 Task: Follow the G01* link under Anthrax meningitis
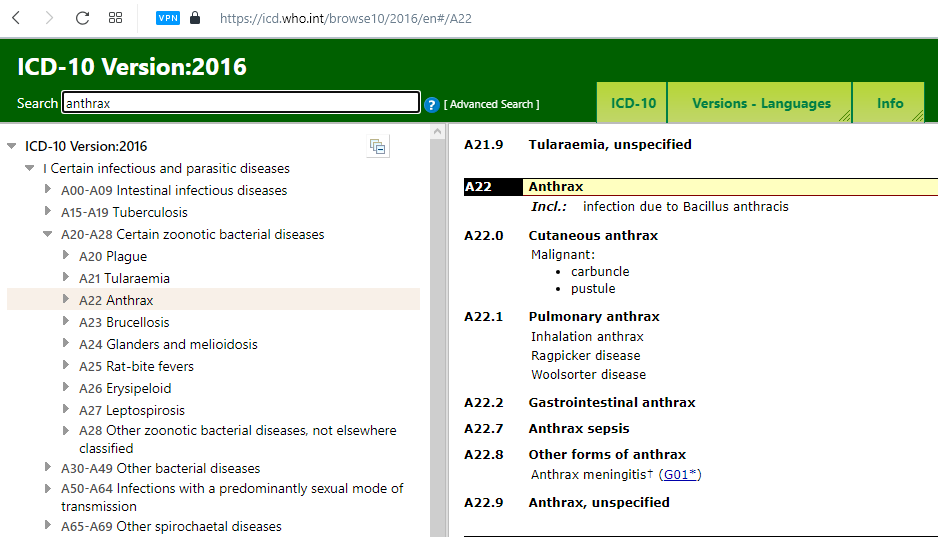tap(680, 475)
